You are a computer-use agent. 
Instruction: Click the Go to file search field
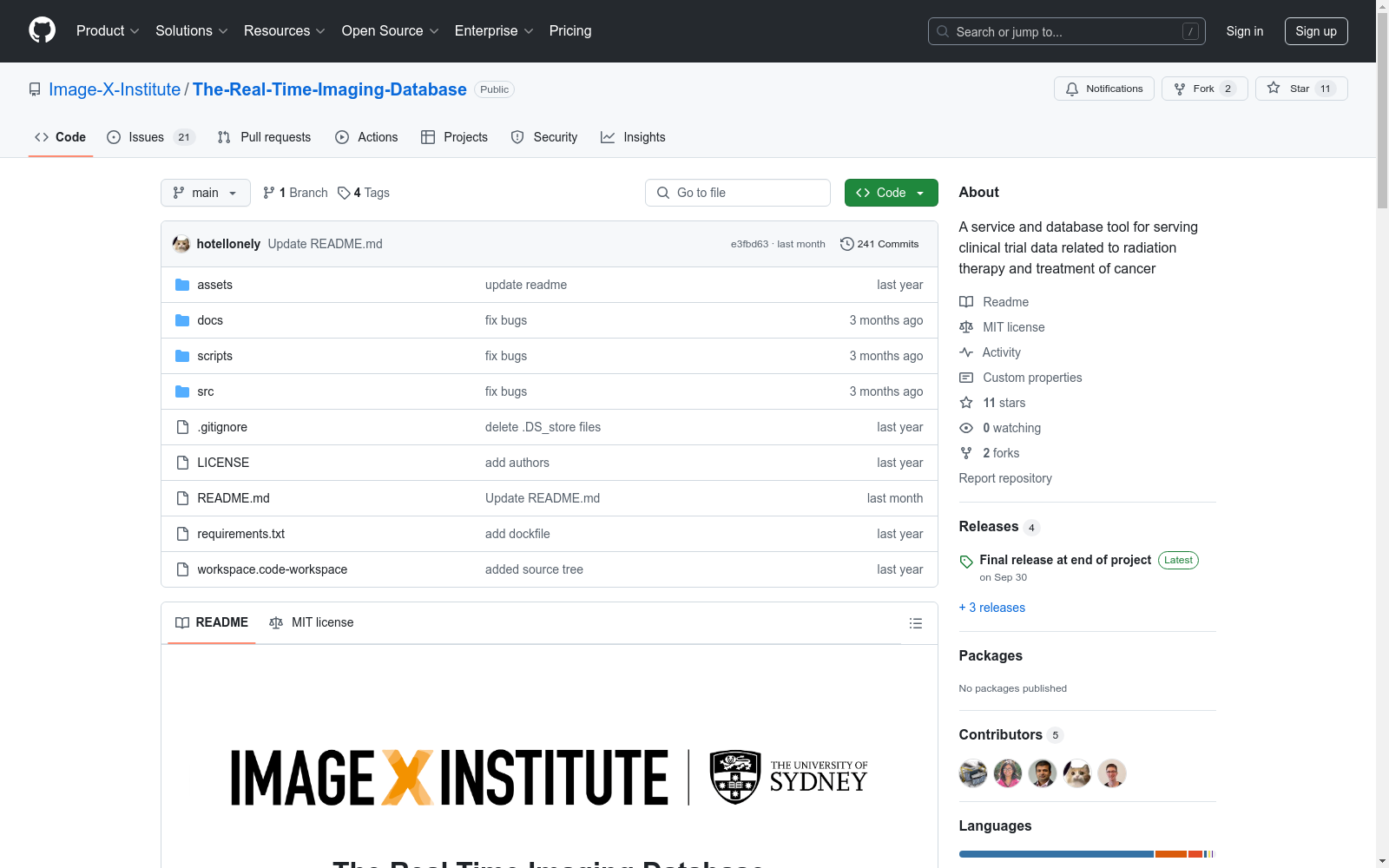tap(738, 193)
